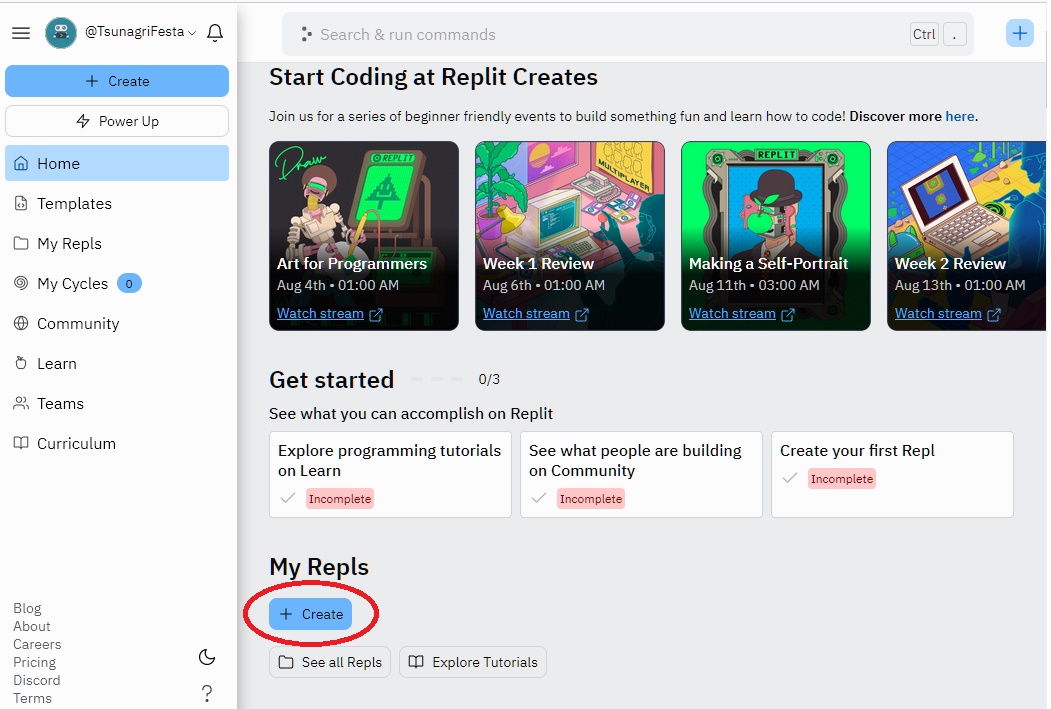1051x709 pixels.
Task: Open Community in the sidebar
Action: [x=117, y=324]
